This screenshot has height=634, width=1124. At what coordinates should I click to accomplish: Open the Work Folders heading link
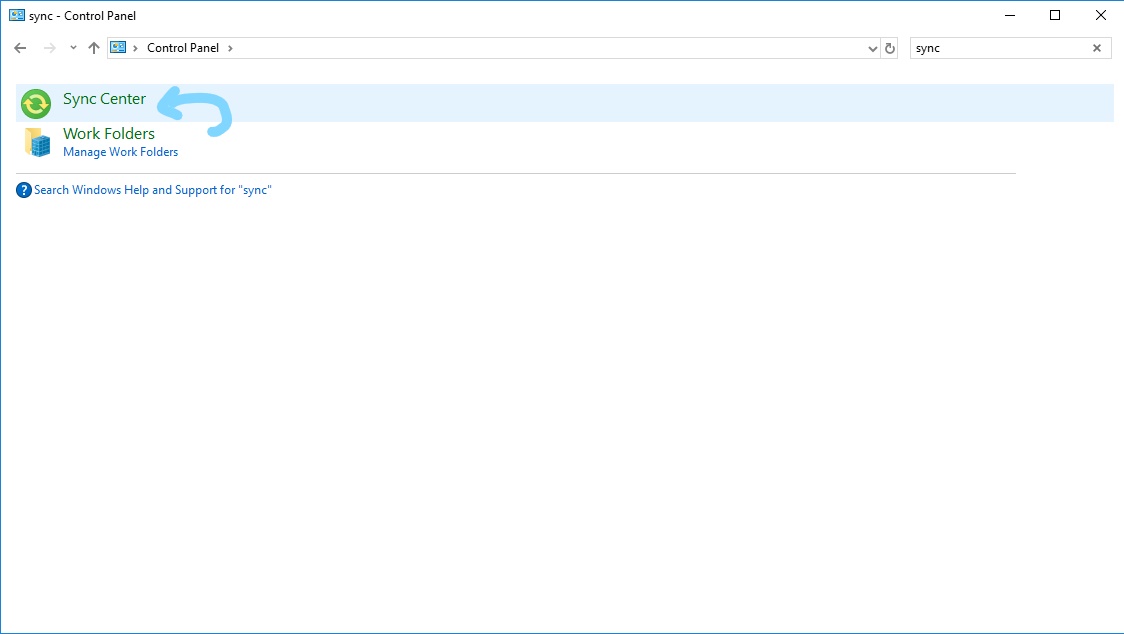(109, 133)
